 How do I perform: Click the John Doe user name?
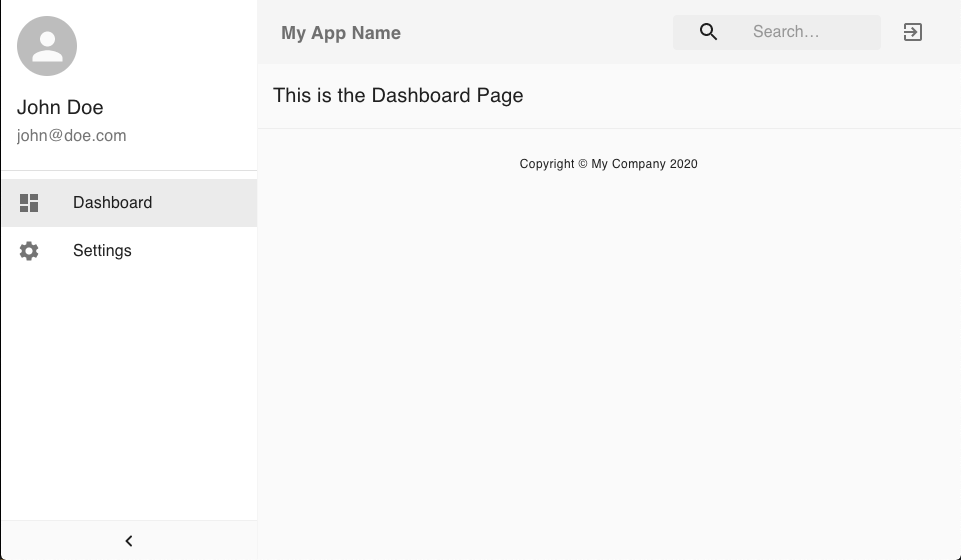coord(60,107)
